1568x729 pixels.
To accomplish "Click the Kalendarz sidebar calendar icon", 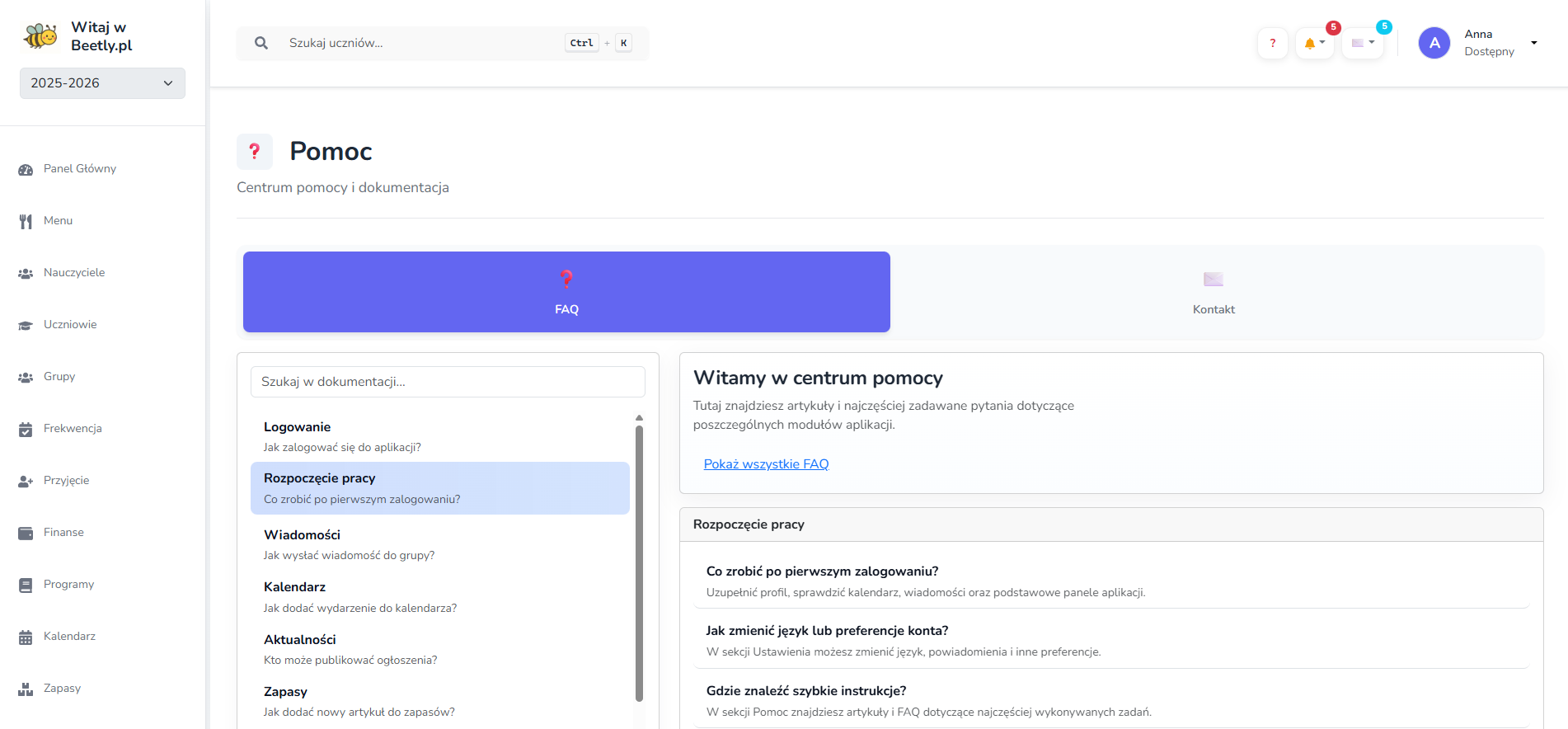I will [x=26, y=637].
